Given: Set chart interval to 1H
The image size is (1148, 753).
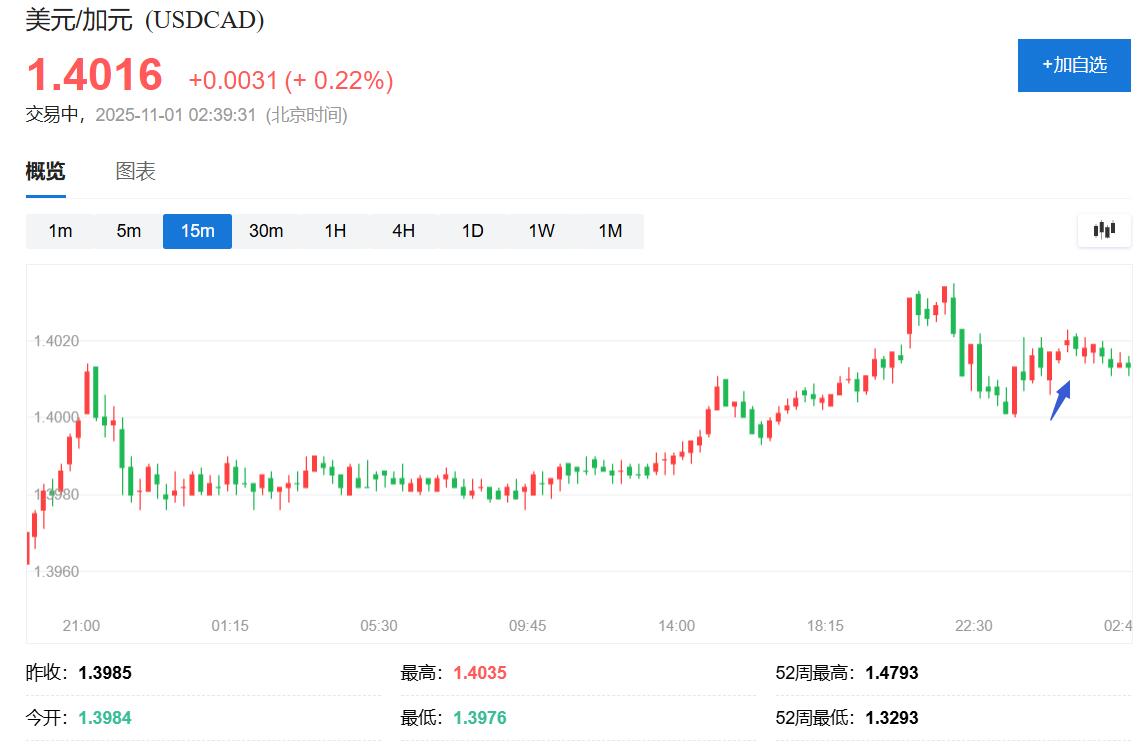Looking at the screenshot, I should 335,231.
